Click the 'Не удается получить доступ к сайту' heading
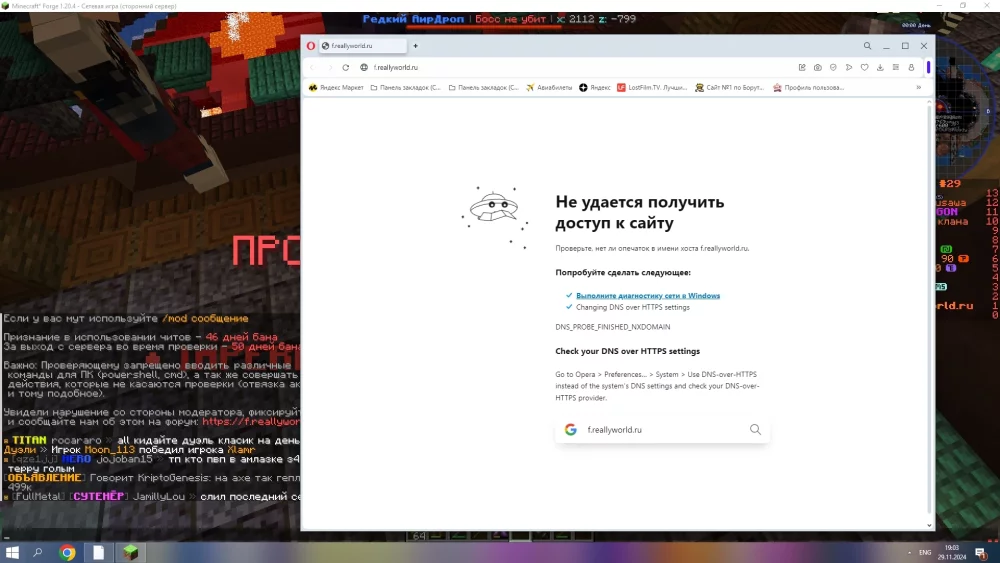This screenshot has height=563, width=1000. coord(640,212)
